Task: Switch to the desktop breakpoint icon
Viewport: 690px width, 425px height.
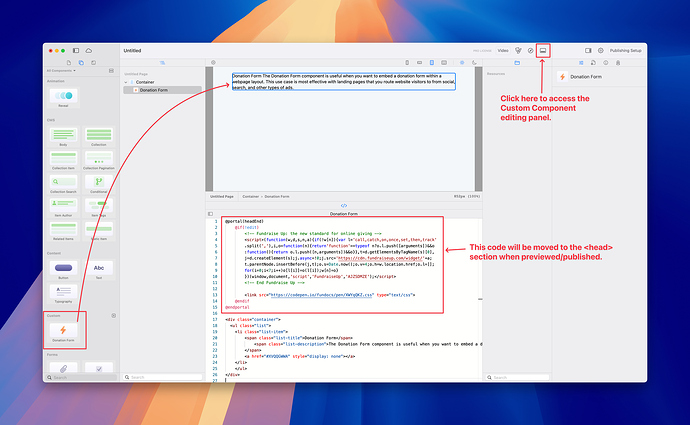Action: click(x=444, y=62)
